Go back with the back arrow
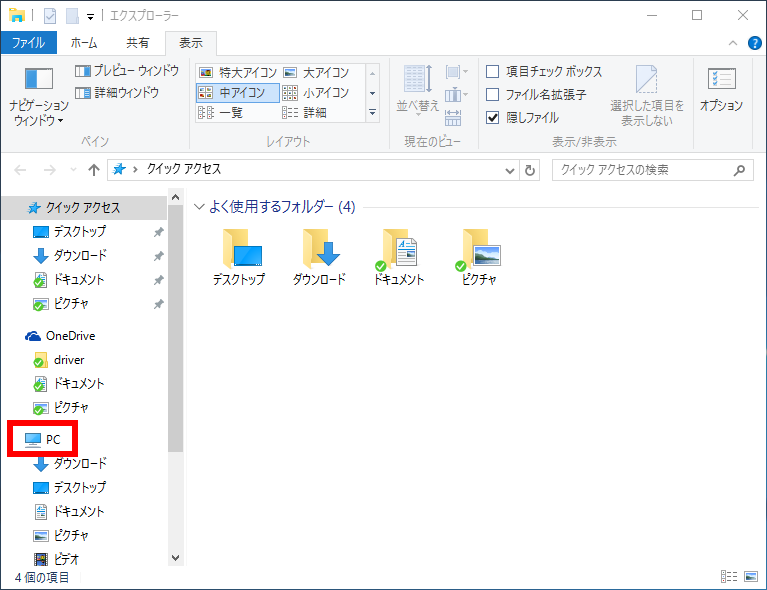 click(20, 170)
